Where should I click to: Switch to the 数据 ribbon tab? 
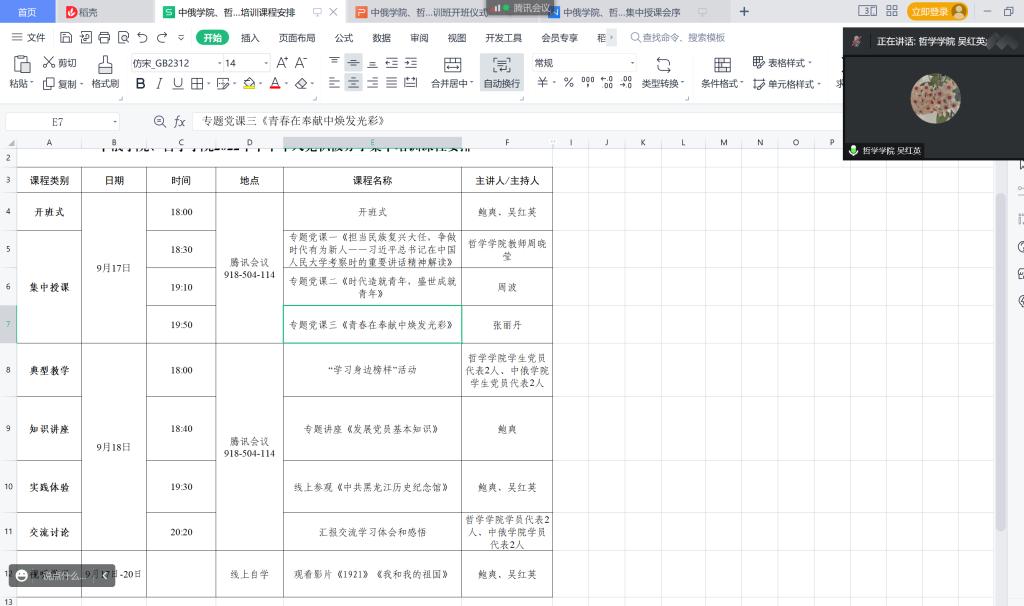[381, 38]
